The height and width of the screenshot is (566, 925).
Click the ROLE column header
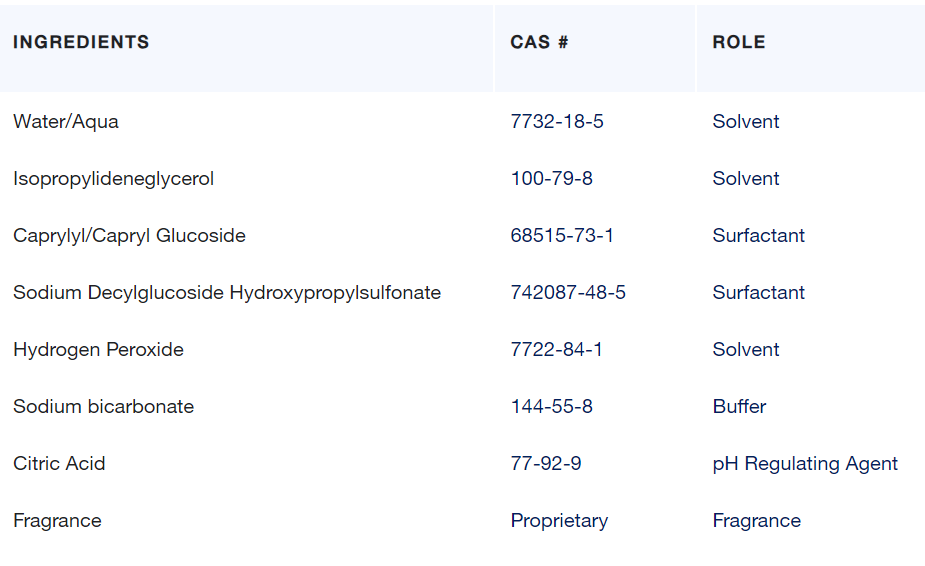point(739,42)
